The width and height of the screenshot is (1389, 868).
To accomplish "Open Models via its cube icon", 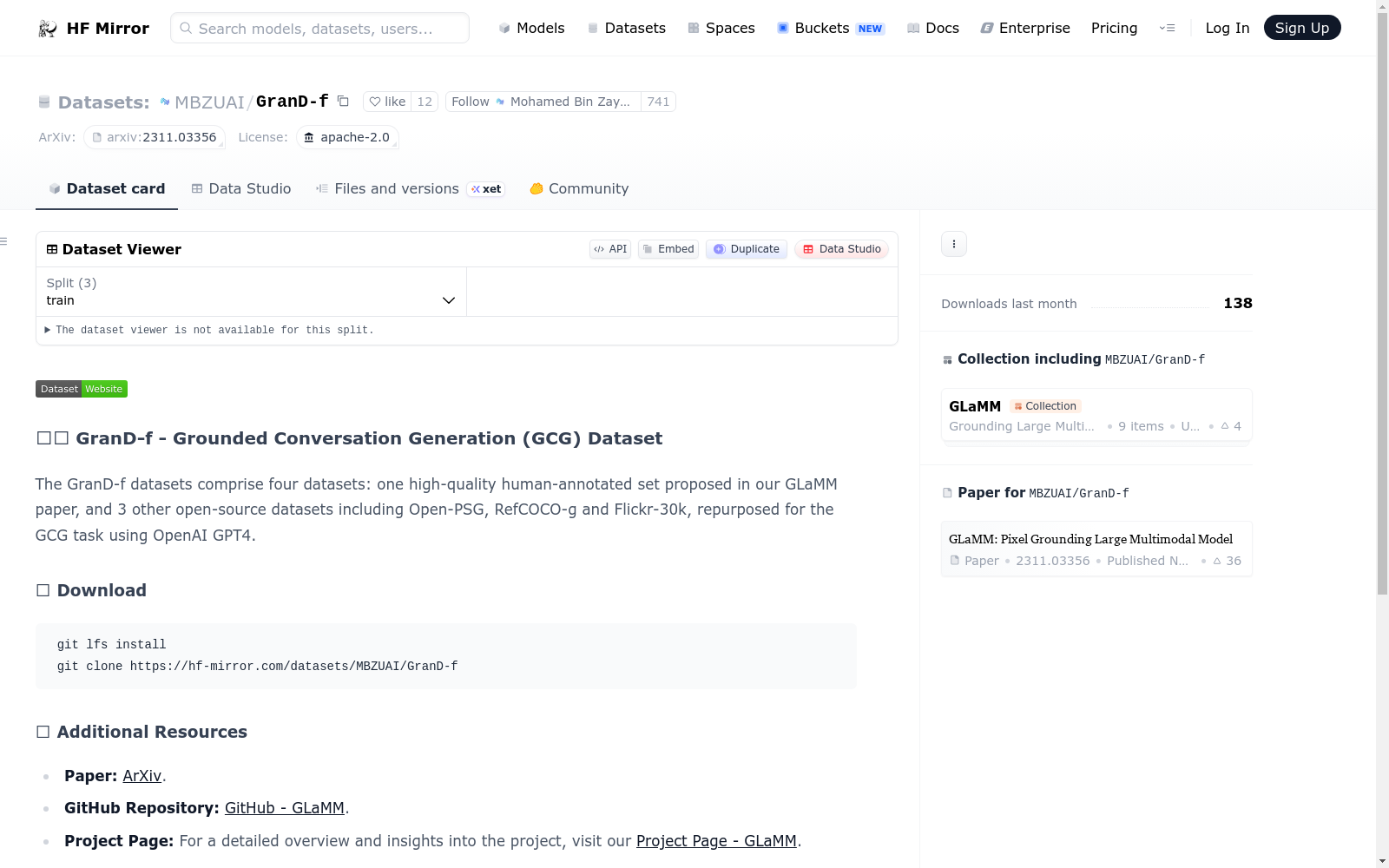I will click(x=504, y=29).
